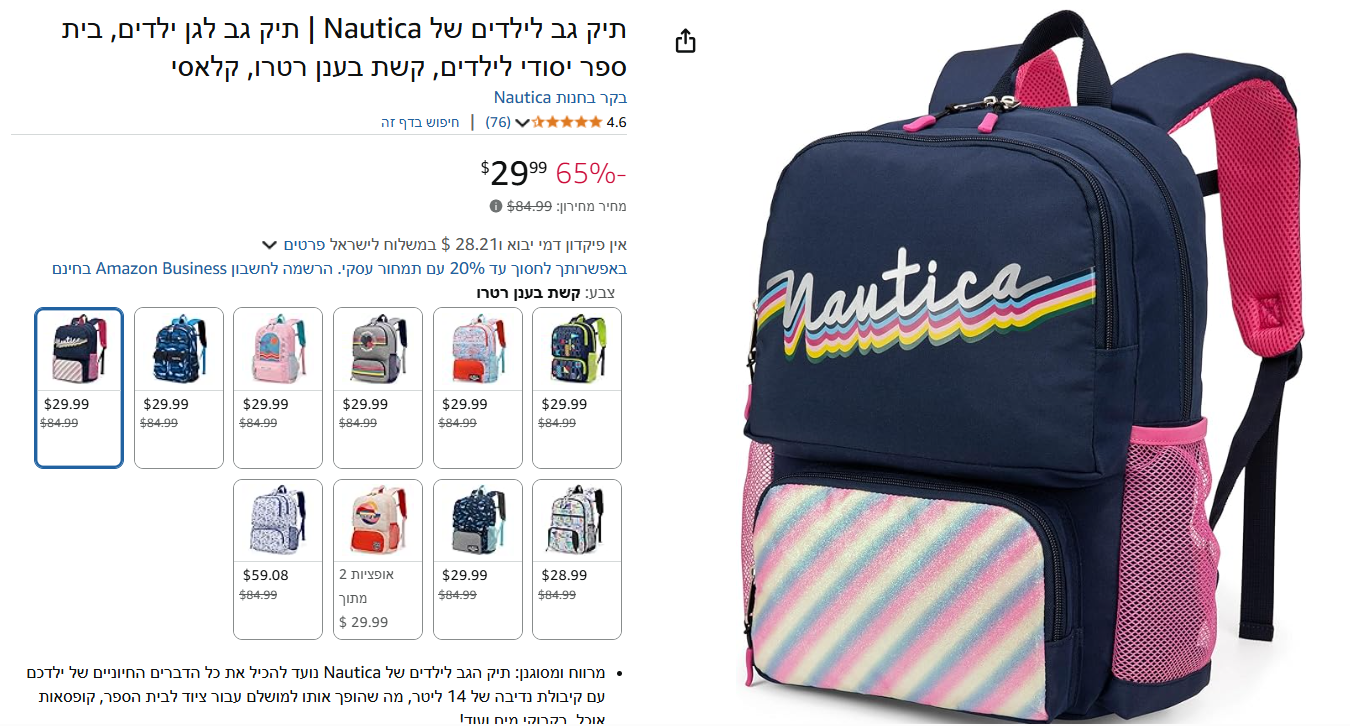The image size is (1350, 726).
Task: Choose the cream and red backpack with 2 options
Action: click(378, 559)
